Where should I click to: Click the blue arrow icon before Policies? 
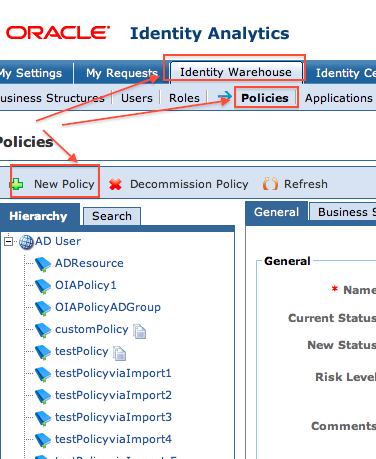click(x=225, y=97)
